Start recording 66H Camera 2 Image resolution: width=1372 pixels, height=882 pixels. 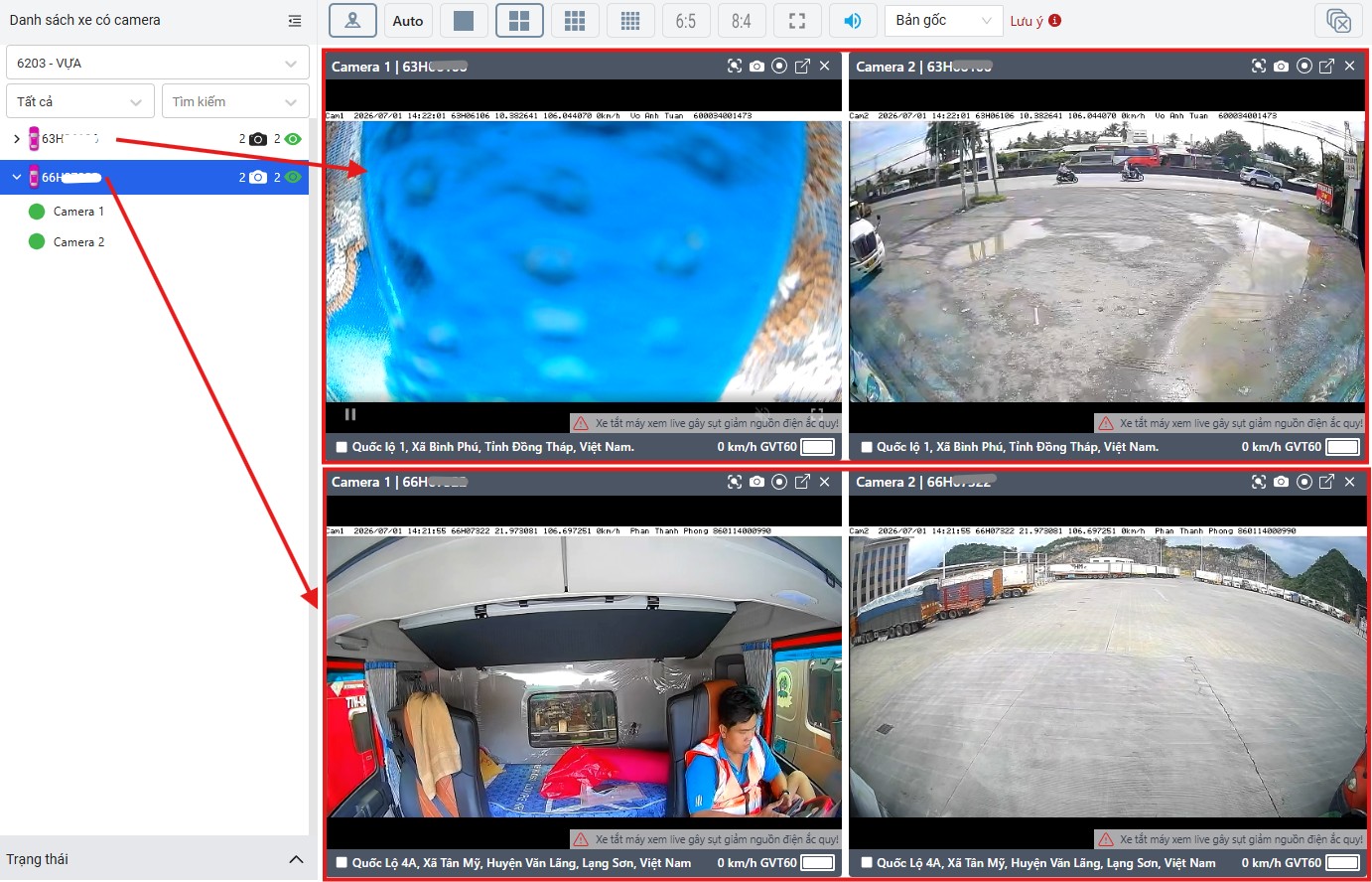[1304, 482]
